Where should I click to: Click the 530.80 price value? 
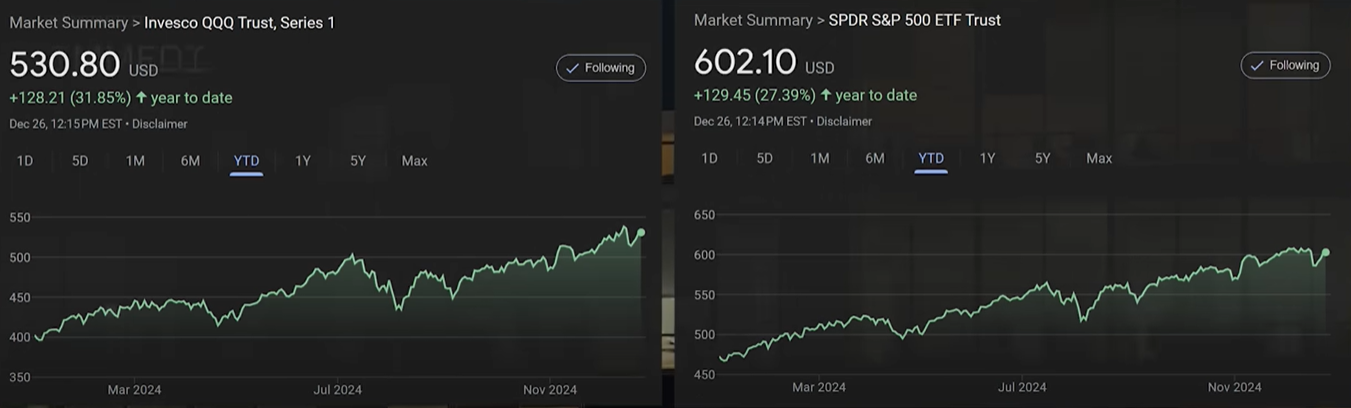(x=65, y=65)
